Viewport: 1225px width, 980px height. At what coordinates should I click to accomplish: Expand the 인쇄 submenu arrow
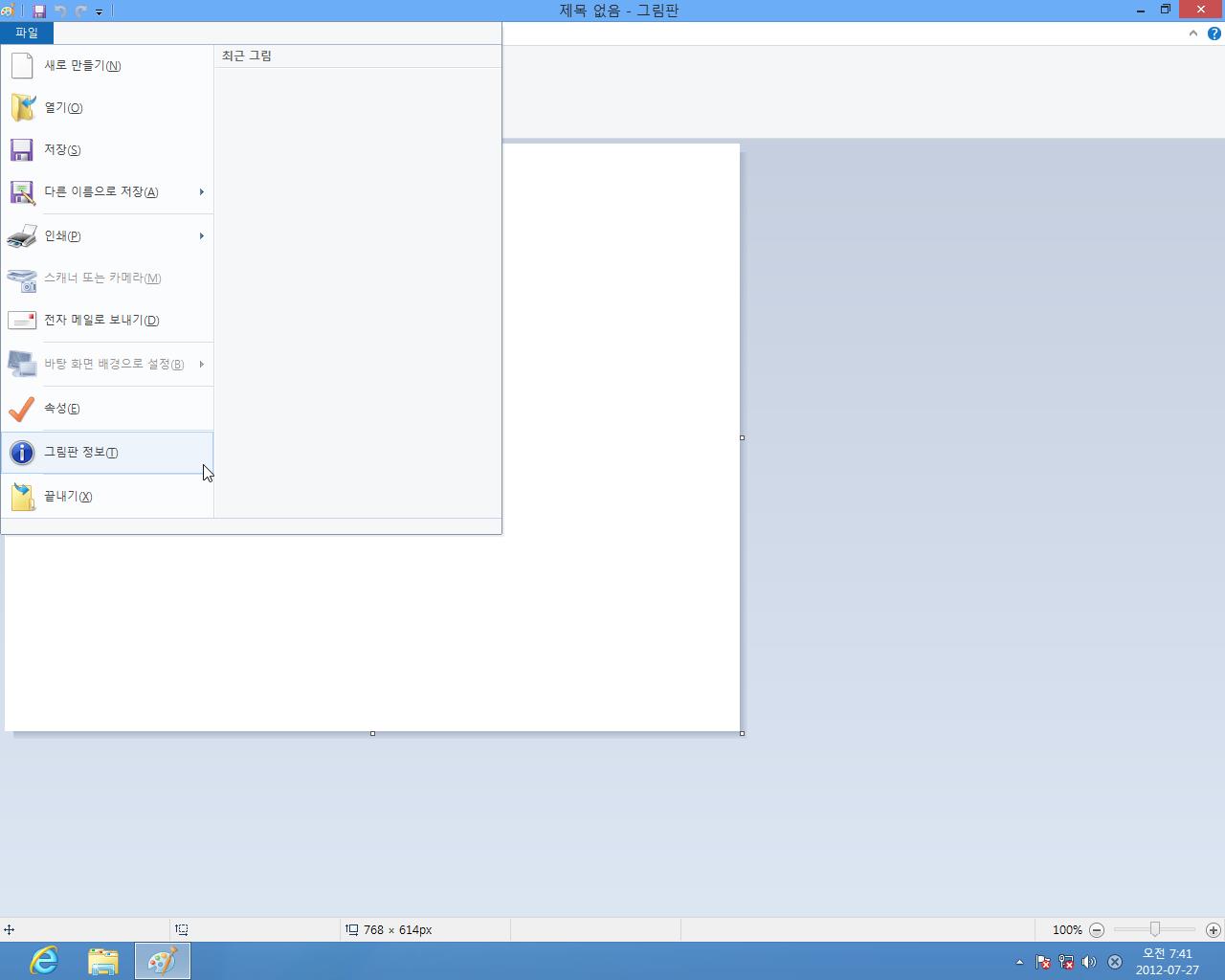[x=202, y=235]
